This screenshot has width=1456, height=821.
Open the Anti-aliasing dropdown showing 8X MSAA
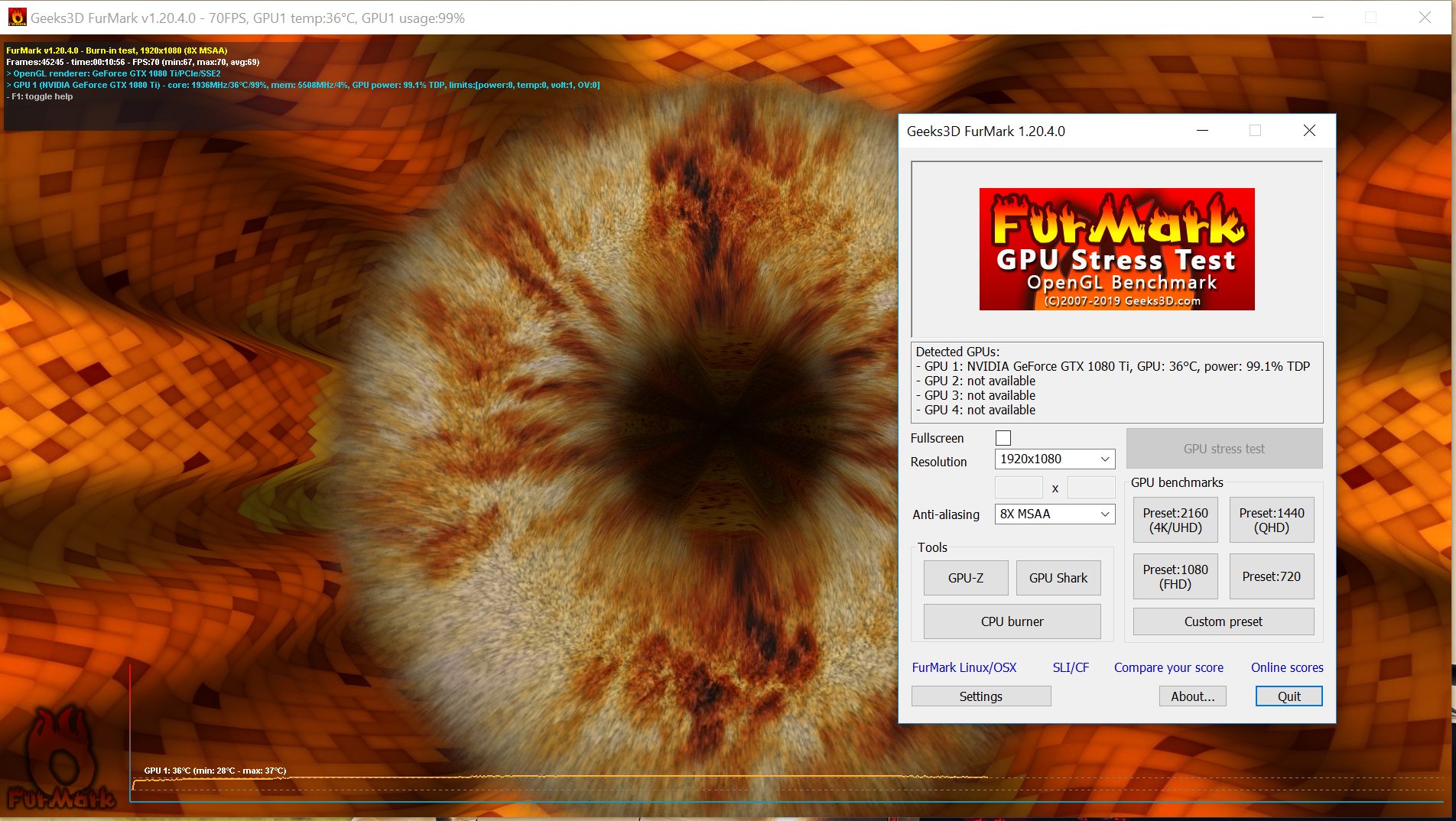1055,514
